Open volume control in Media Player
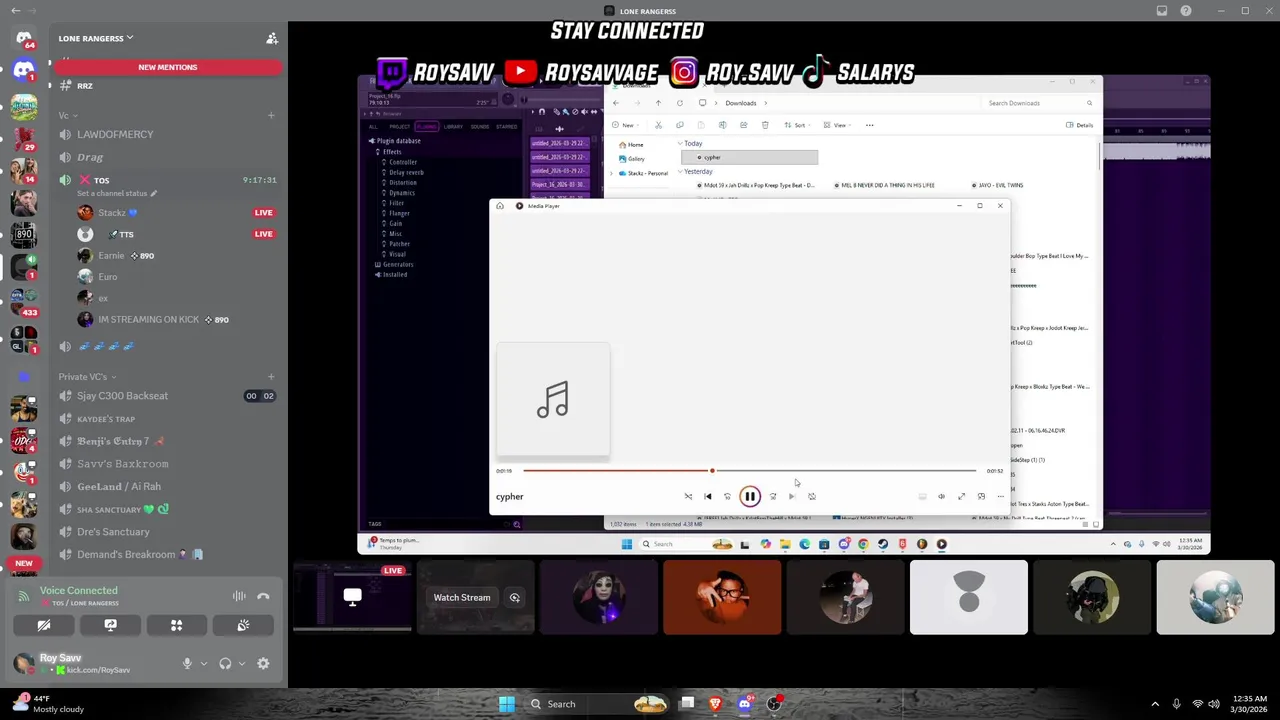This screenshot has width=1280, height=720. pyautogui.click(x=941, y=496)
